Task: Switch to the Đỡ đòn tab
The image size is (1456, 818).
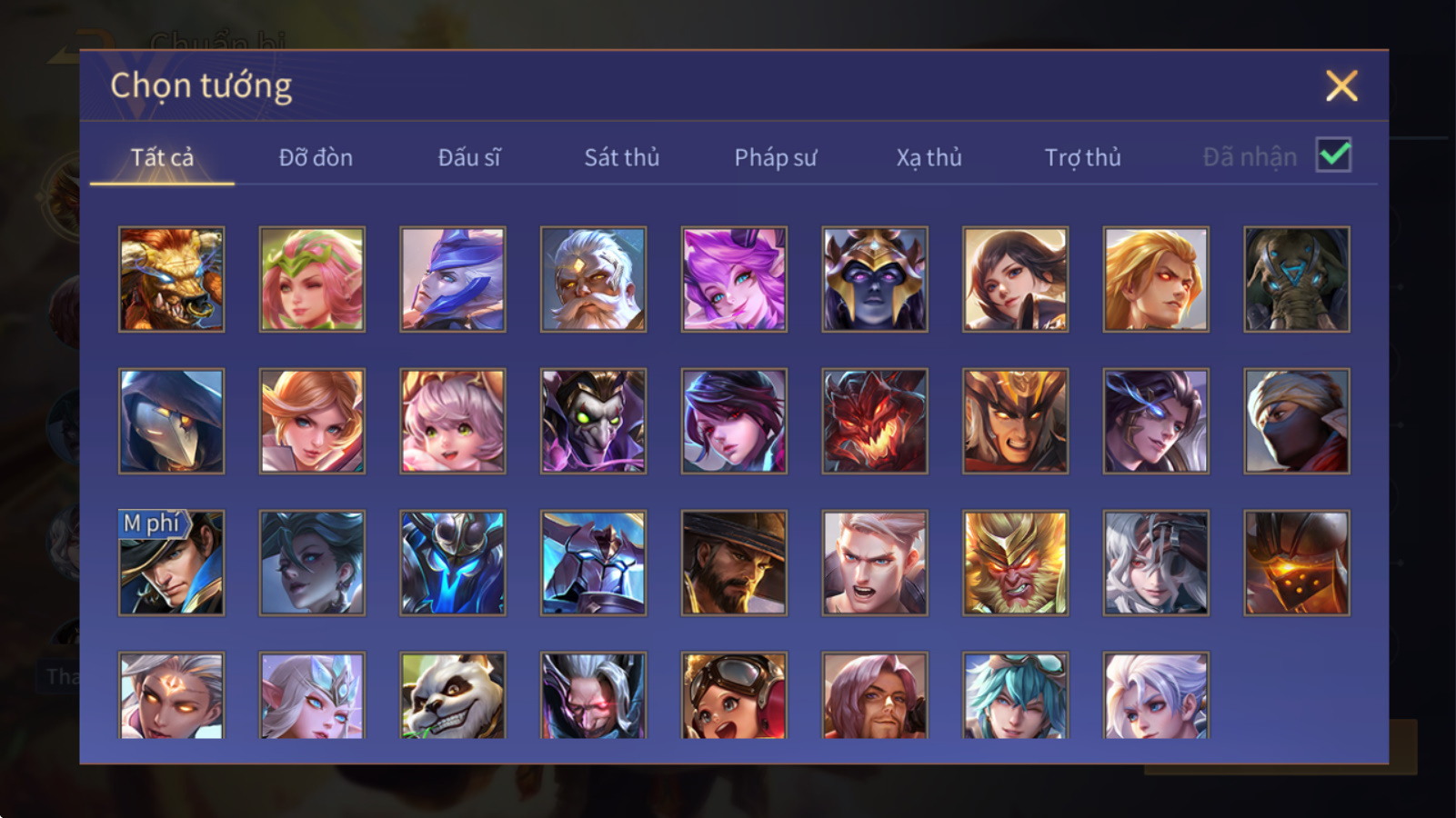Action: coord(316,157)
